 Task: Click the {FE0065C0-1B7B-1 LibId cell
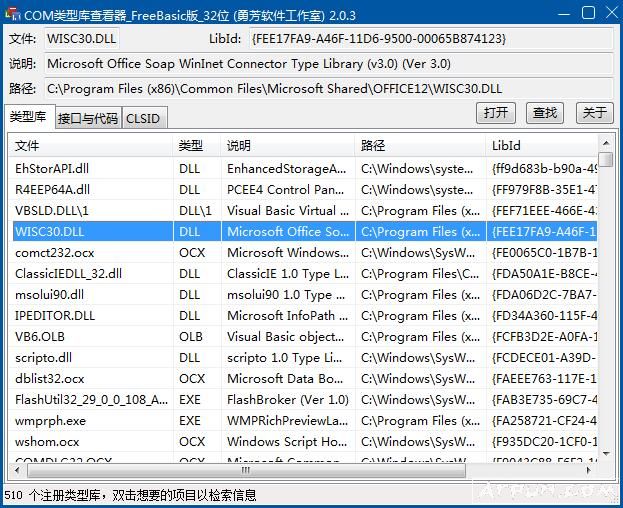pyautogui.click(x=543, y=253)
